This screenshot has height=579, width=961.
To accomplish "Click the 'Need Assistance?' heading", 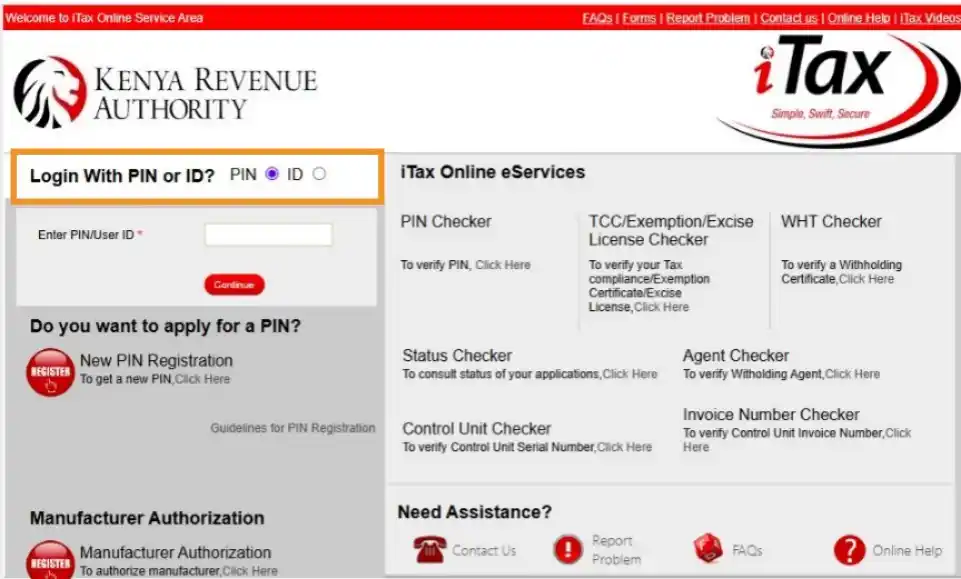I will tap(474, 512).
